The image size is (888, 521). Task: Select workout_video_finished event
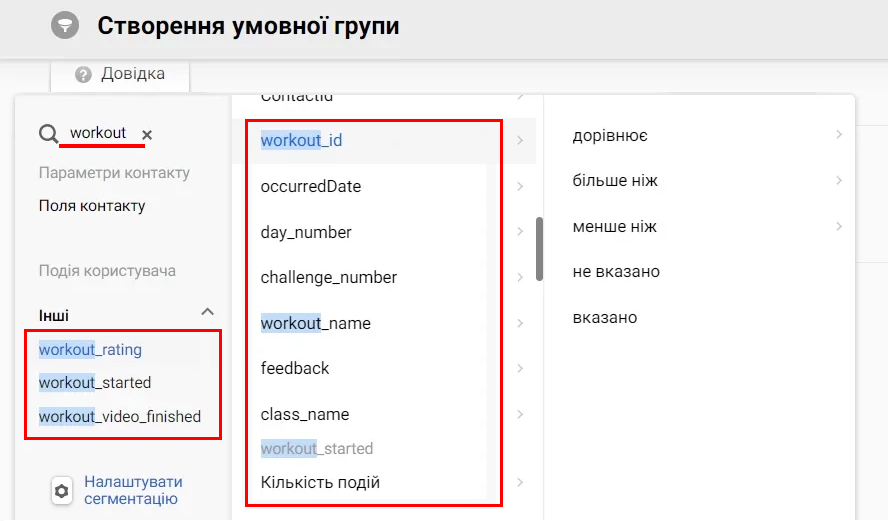(119, 417)
